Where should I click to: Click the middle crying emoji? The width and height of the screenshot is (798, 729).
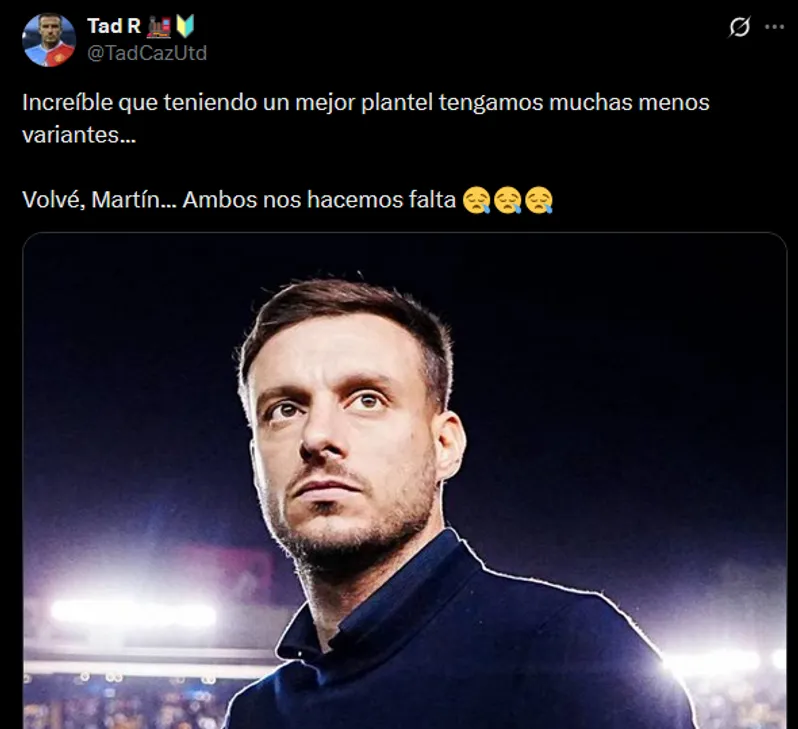point(508,201)
